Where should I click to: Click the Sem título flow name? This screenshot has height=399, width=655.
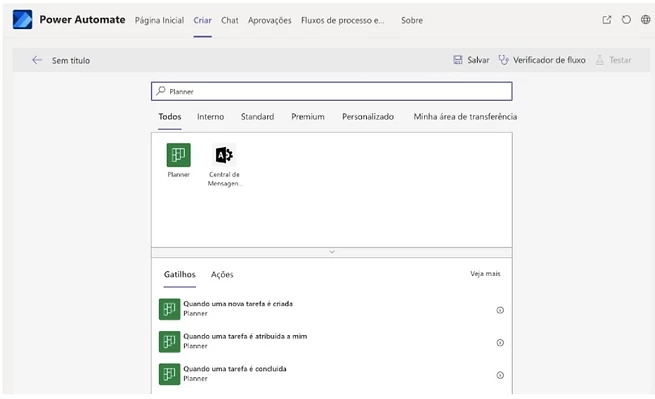(71, 61)
